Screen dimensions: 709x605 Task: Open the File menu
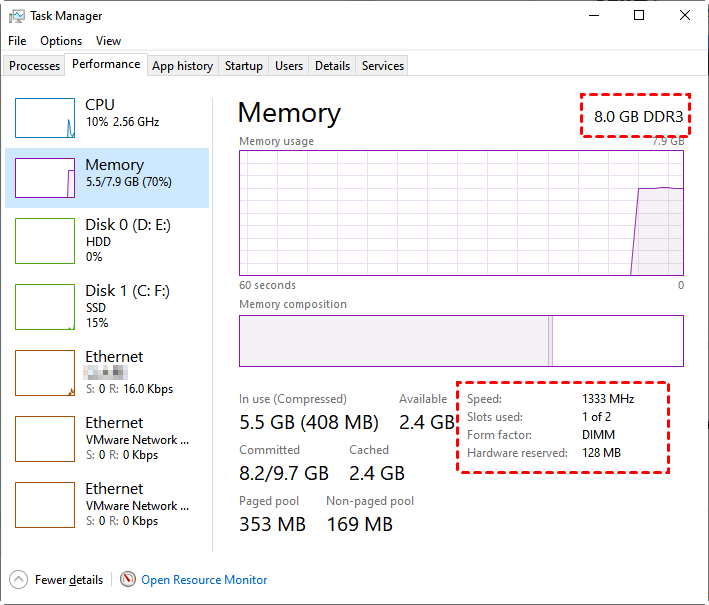(x=17, y=41)
